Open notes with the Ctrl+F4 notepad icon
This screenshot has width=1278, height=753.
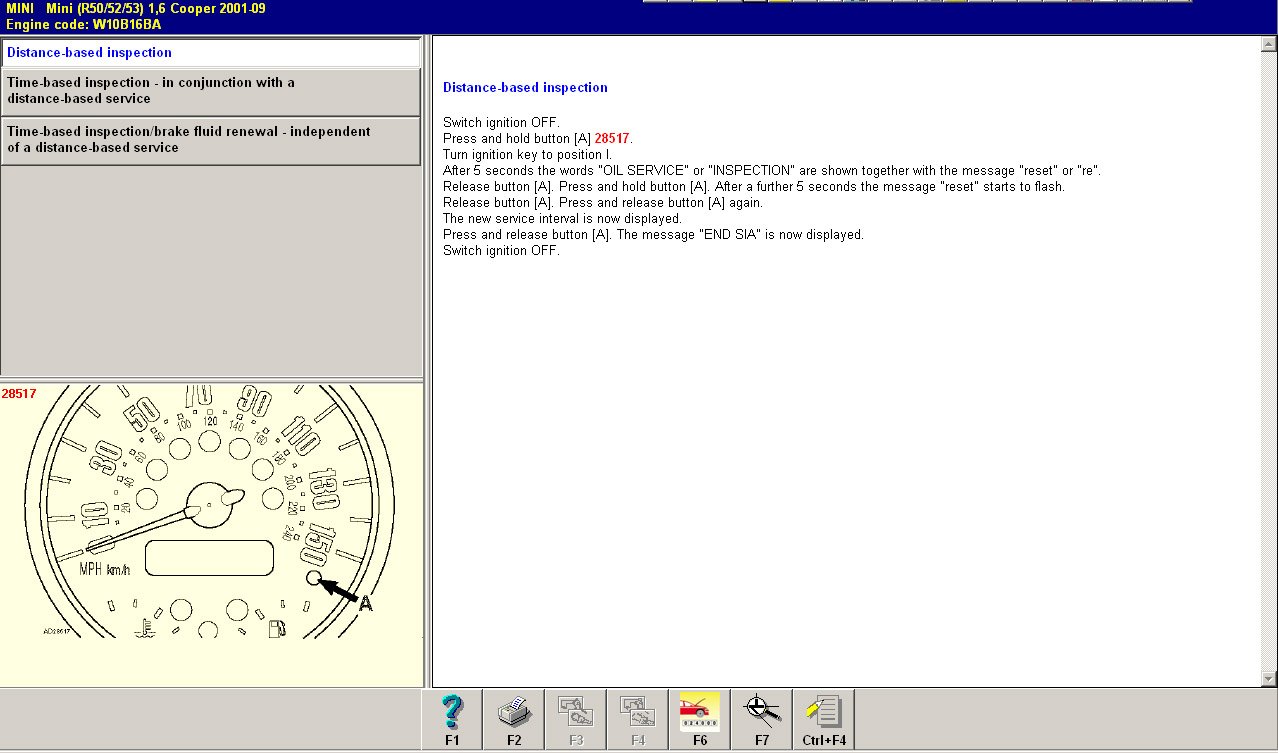pos(824,719)
